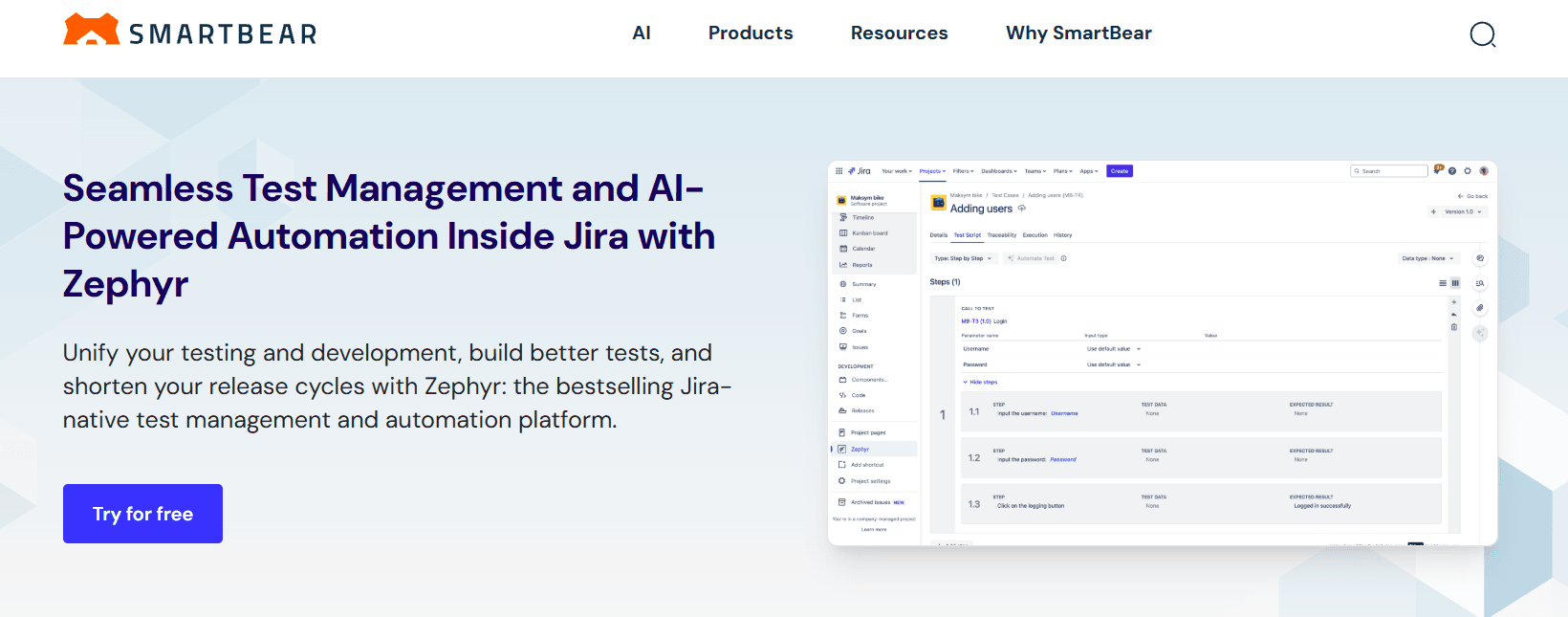Click the Calendar icon in the Jira sidebar
This screenshot has width=1568, height=617.
coord(843,249)
